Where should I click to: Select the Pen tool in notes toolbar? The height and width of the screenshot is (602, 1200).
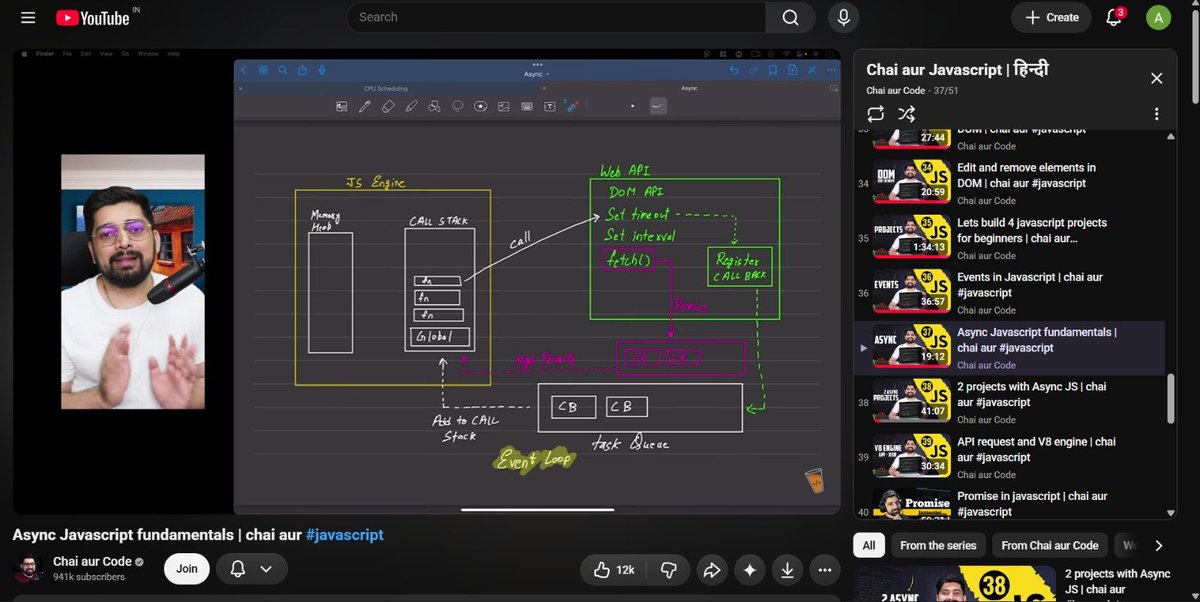tap(364, 106)
